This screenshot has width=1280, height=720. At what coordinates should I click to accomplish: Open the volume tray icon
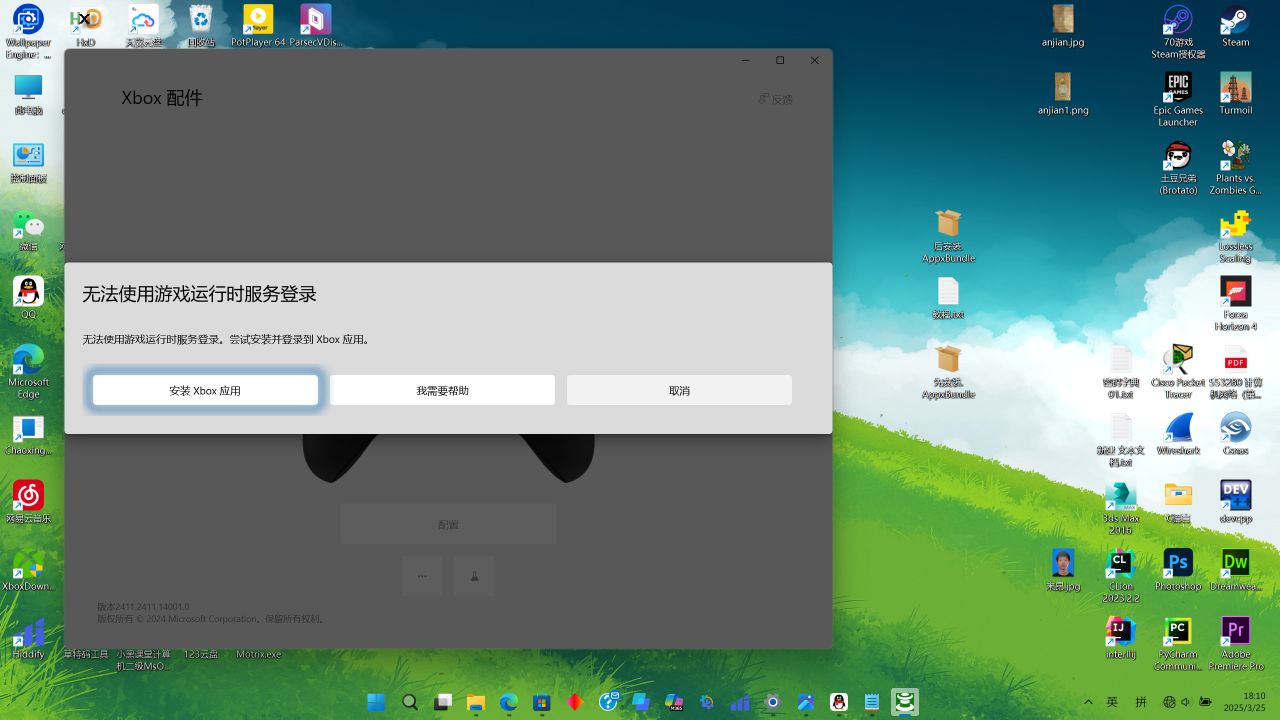pyautogui.click(x=1186, y=702)
